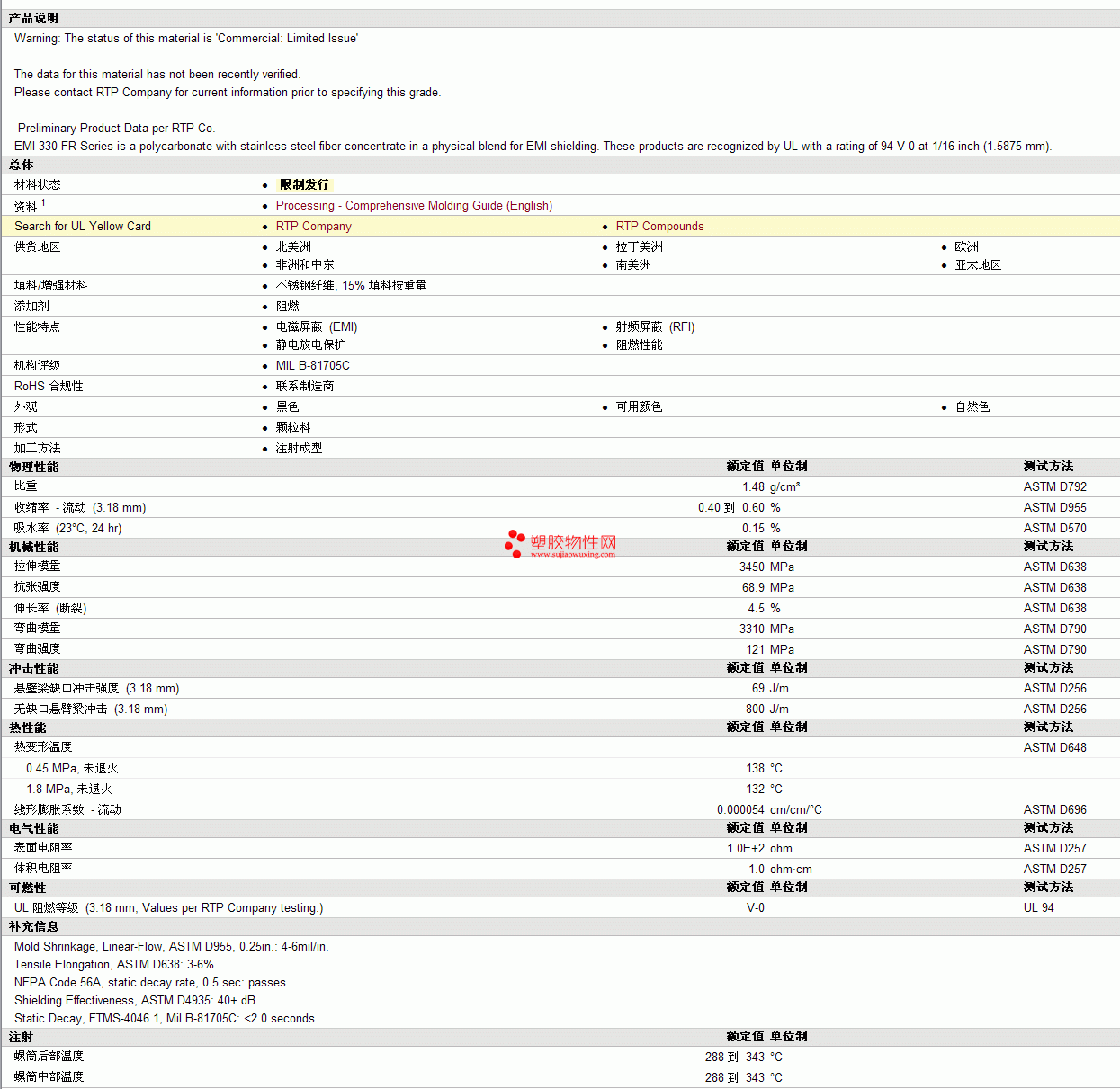The width and height of the screenshot is (1120, 1089).
Task: Click the '机械性能' section header
Action: coord(33,547)
